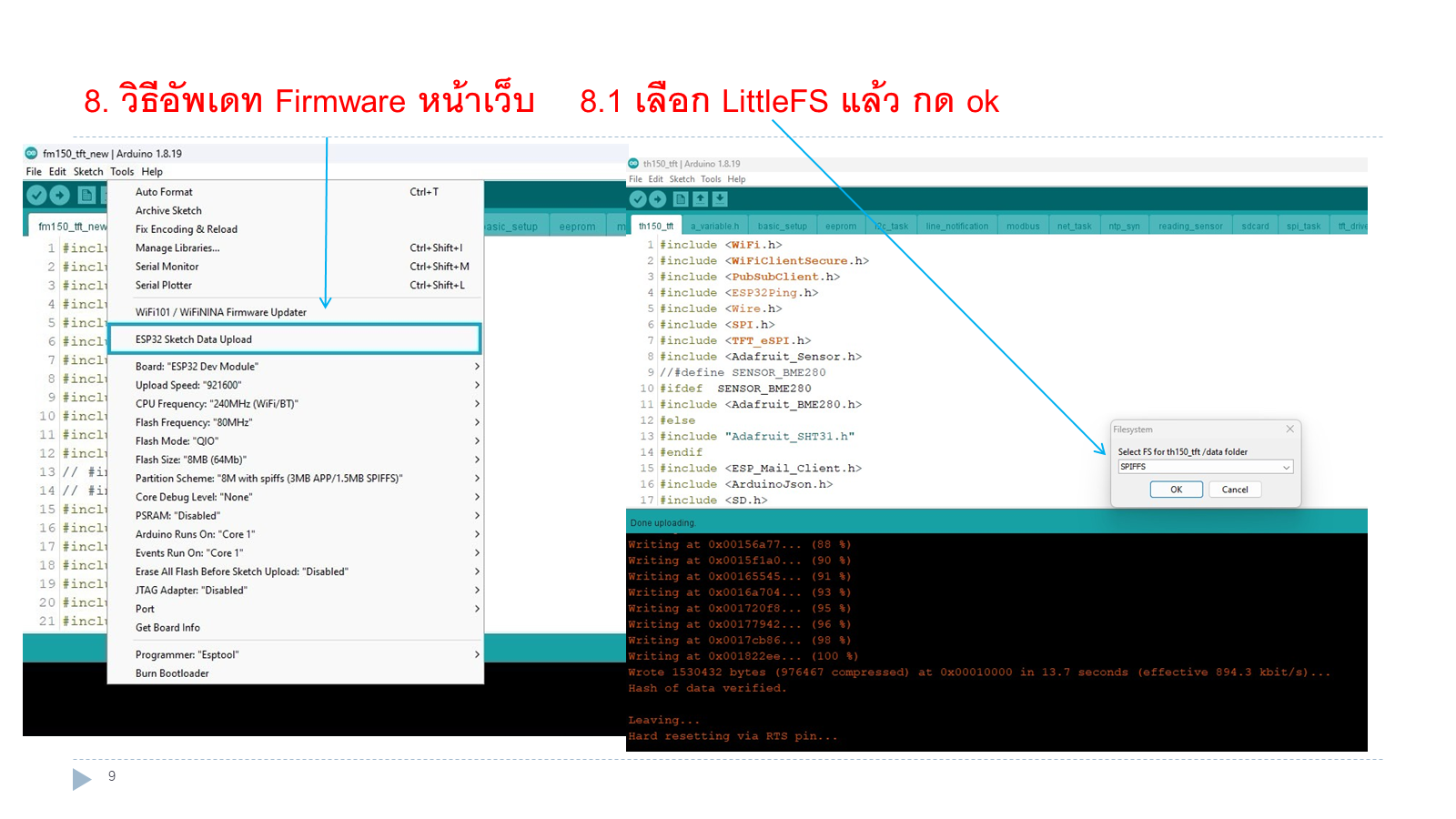Screen dimensions: 1456x819
Task: Expand Programmer: "Esptool" submenu
Action: 295,655
